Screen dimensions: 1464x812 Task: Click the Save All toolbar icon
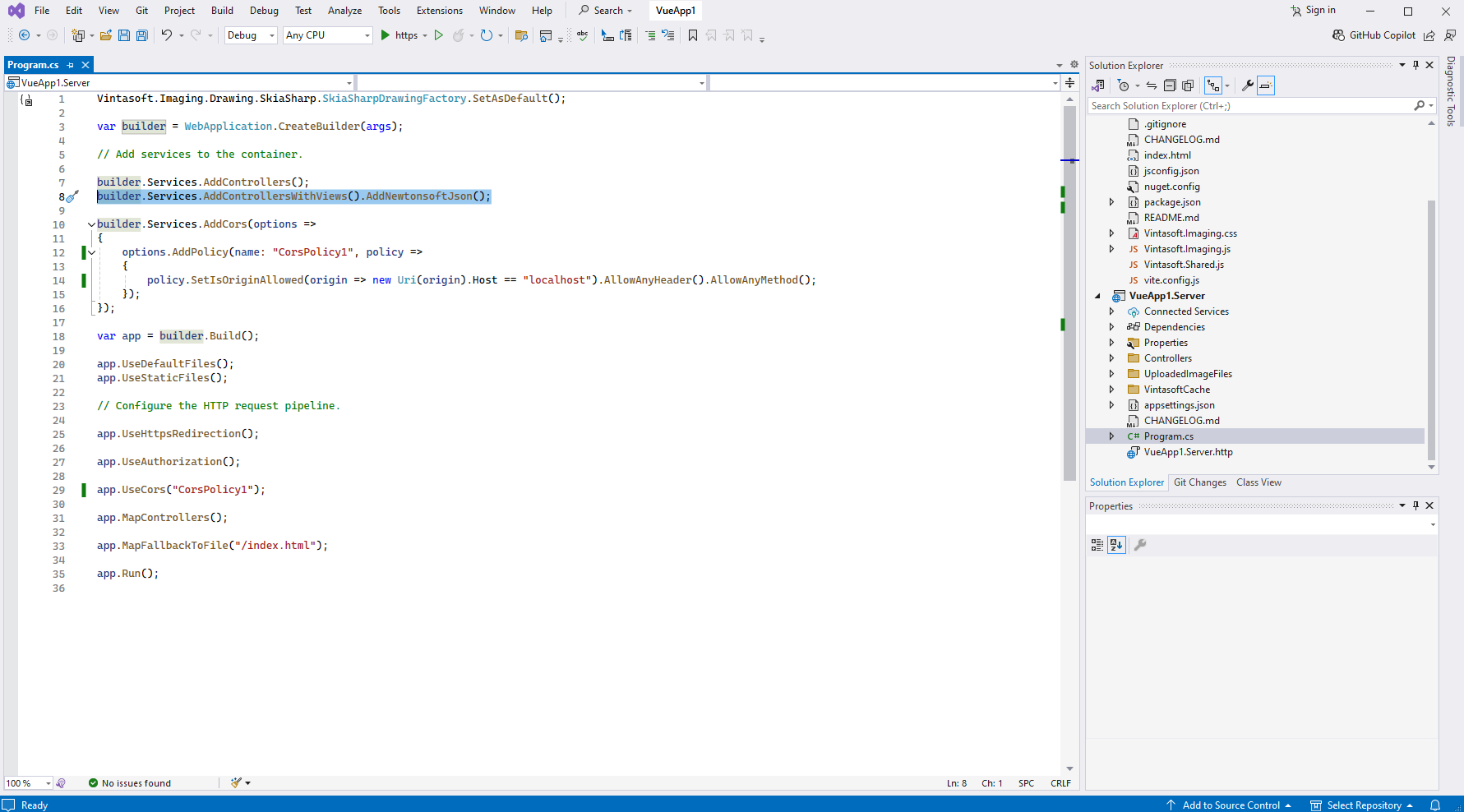pyautogui.click(x=142, y=35)
